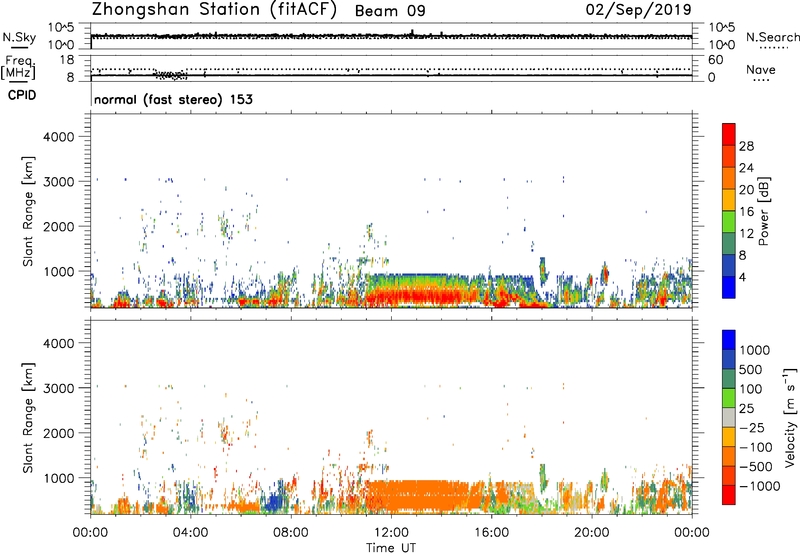The height and width of the screenshot is (554, 800).
Task: Click 'Slant Range [km]' label of velocity panel
Action: coord(28,418)
